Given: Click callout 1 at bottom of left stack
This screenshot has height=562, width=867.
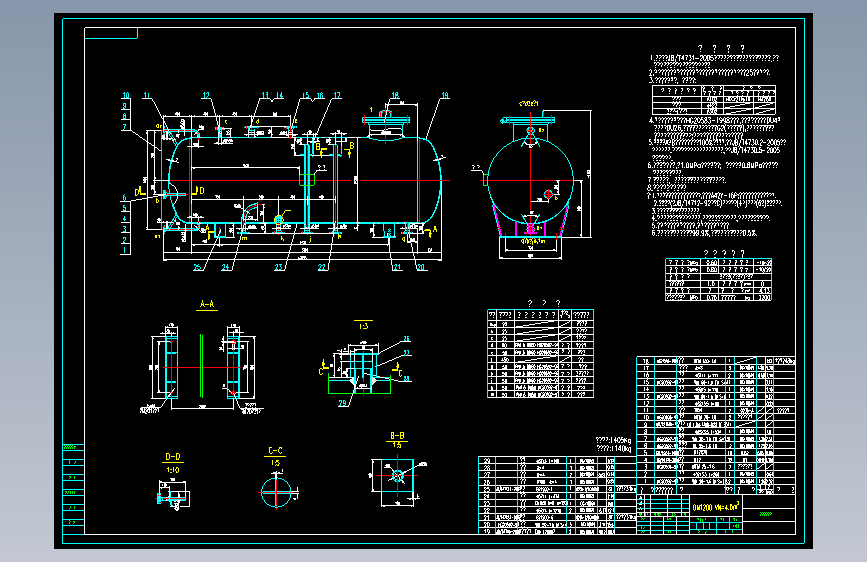Looking at the screenshot, I should [x=124, y=250].
